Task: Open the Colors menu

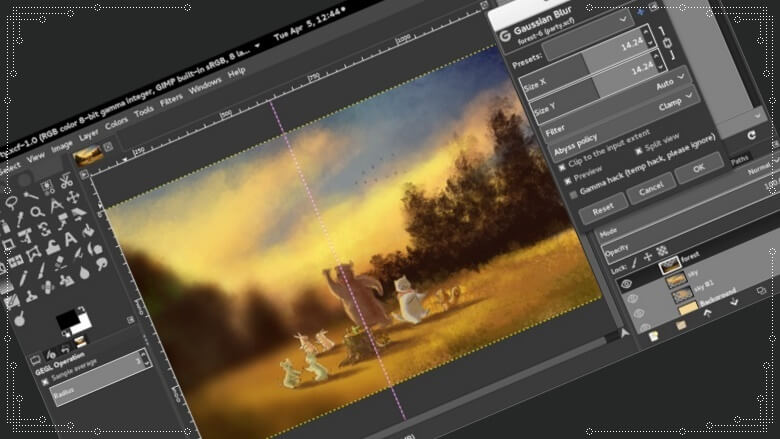Action: click(x=116, y=123)
